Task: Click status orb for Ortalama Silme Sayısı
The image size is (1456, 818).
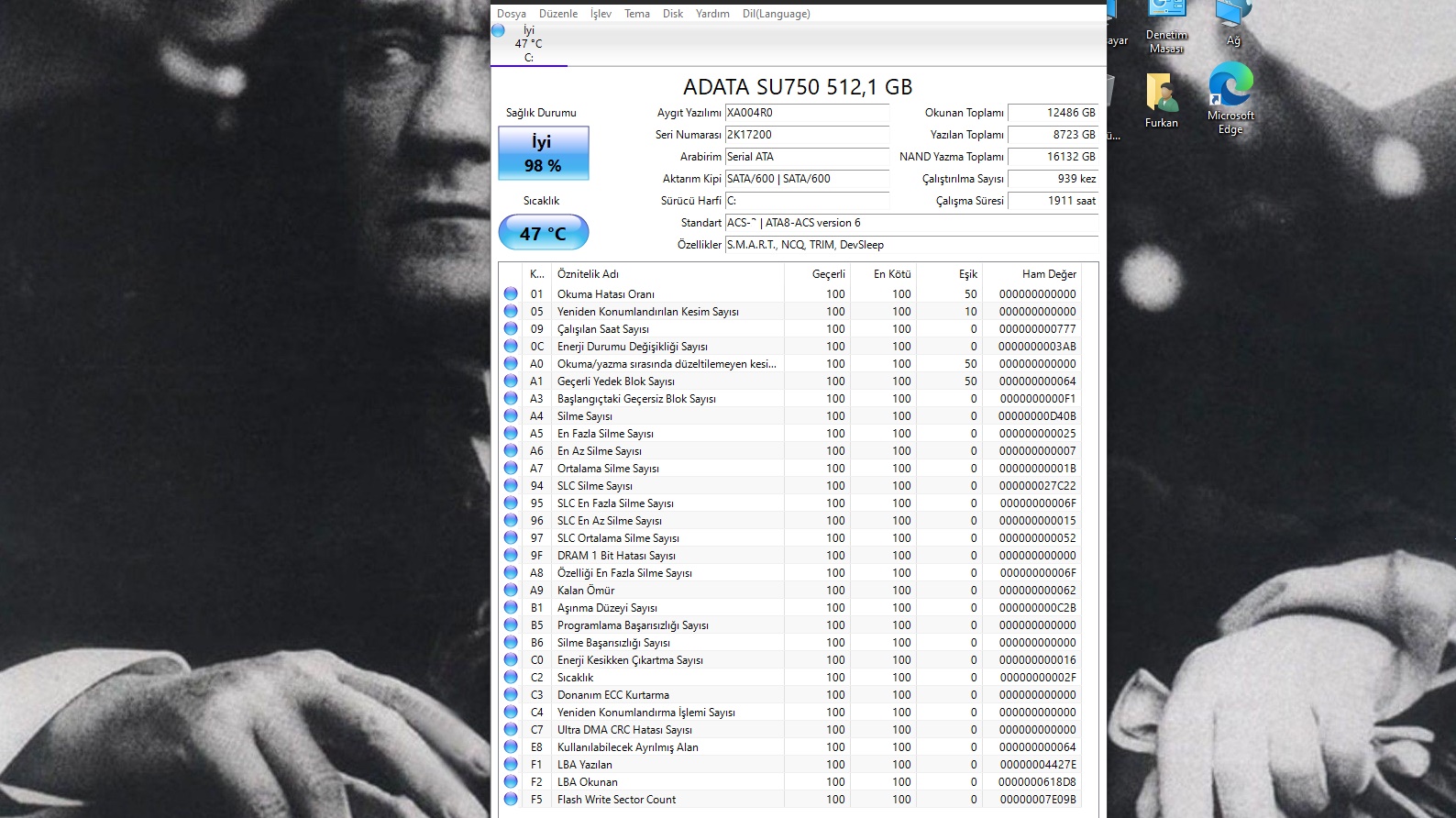Action: [x=511, y=468]
